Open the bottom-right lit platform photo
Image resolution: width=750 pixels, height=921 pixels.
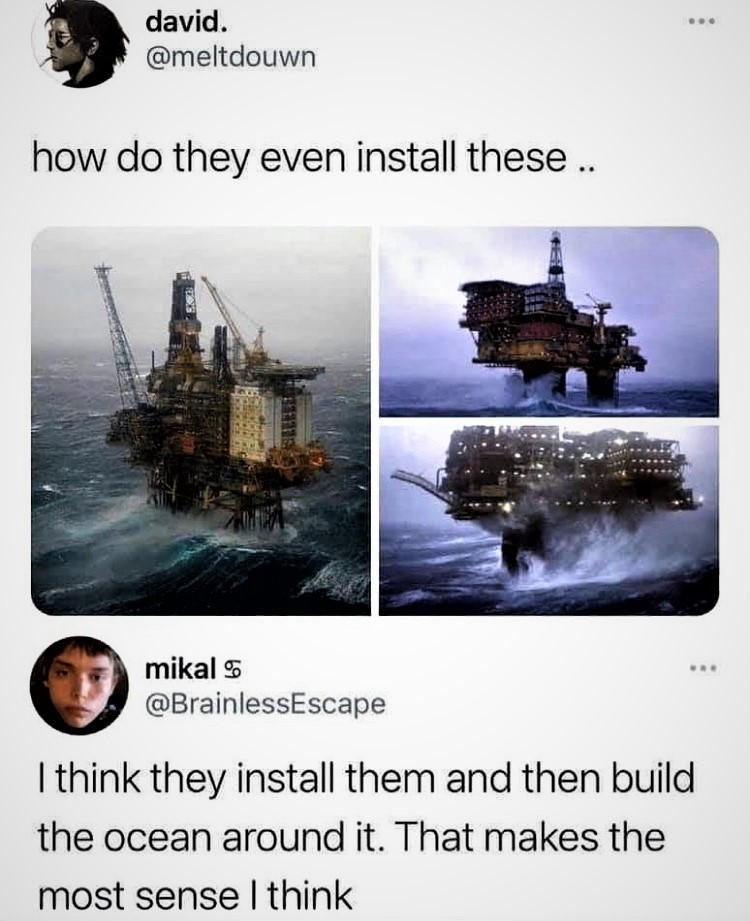click(549, 520)
